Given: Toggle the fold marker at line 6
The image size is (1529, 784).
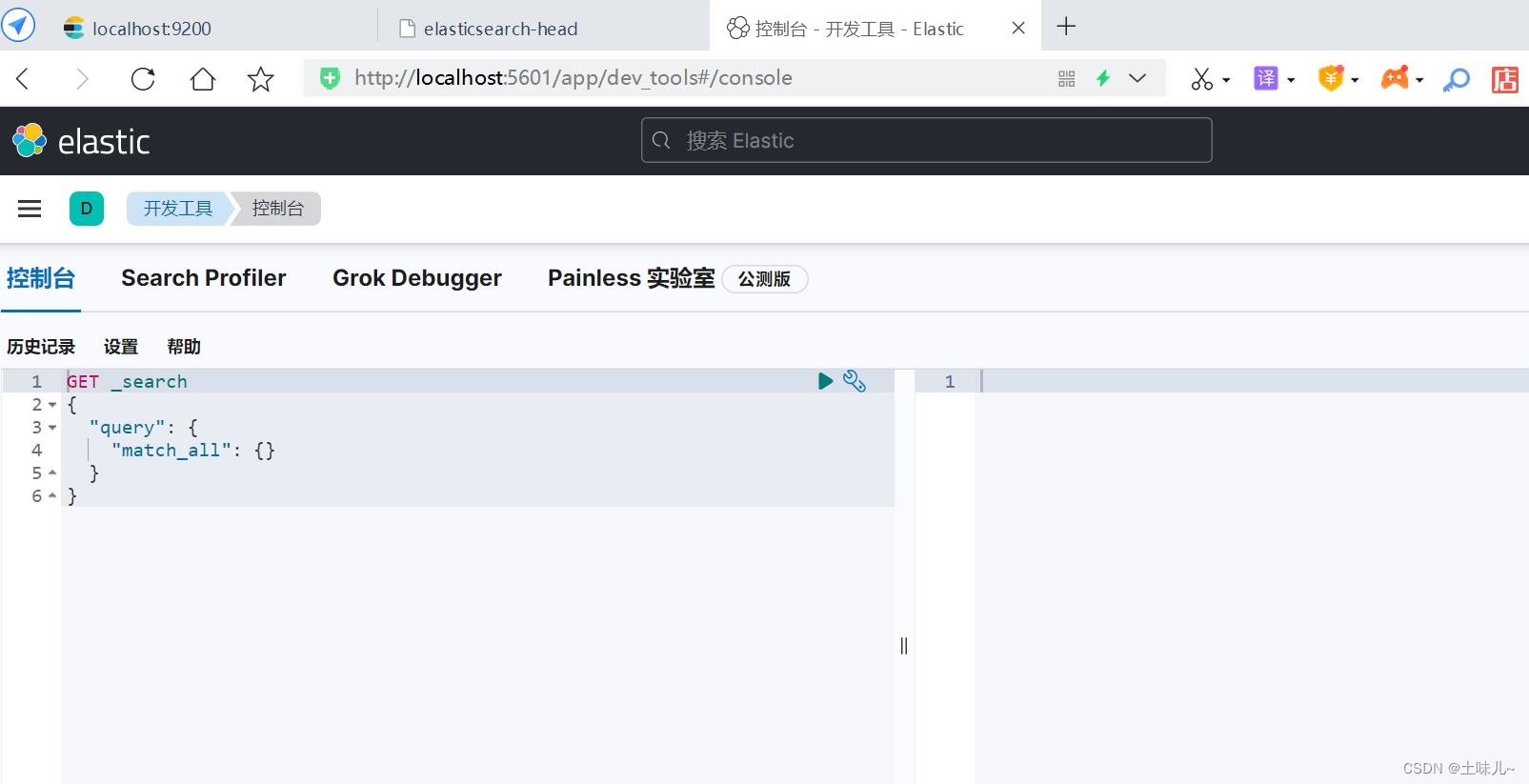Looking at the screenshot, I should (x=52, y=495).
